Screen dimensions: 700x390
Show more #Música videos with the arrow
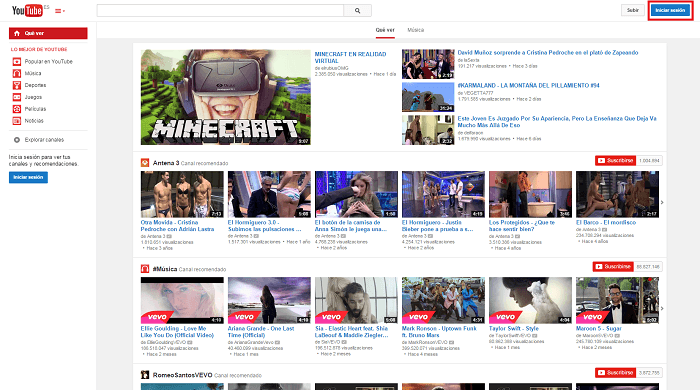(662, 308)
